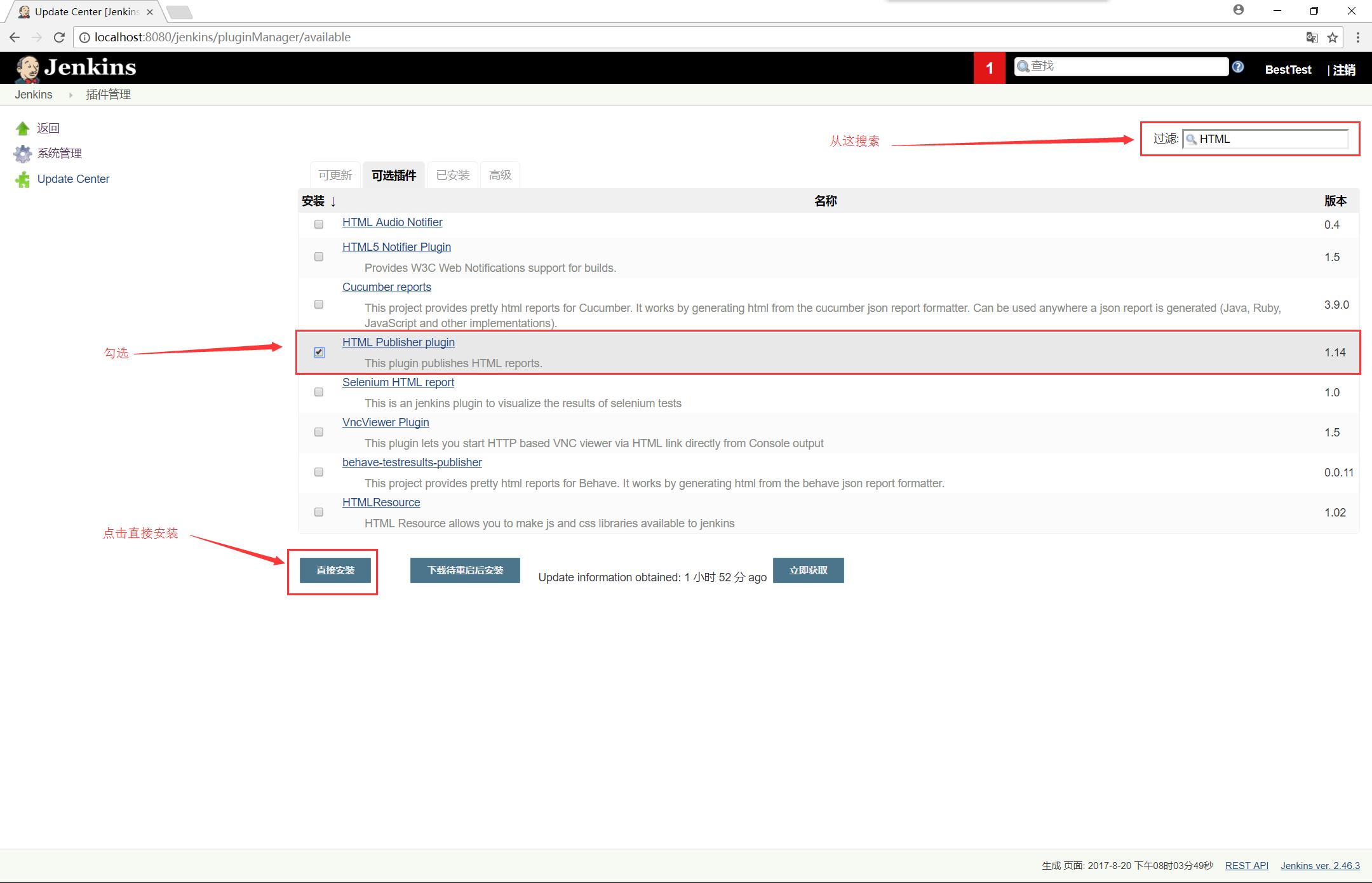Open the 已安装 tab
The height and width of the screenshot is (883, 1372).
(453, 175)
